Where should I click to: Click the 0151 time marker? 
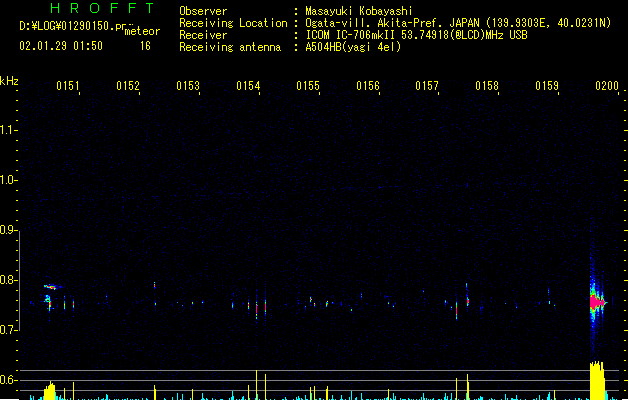coord(68,86)
